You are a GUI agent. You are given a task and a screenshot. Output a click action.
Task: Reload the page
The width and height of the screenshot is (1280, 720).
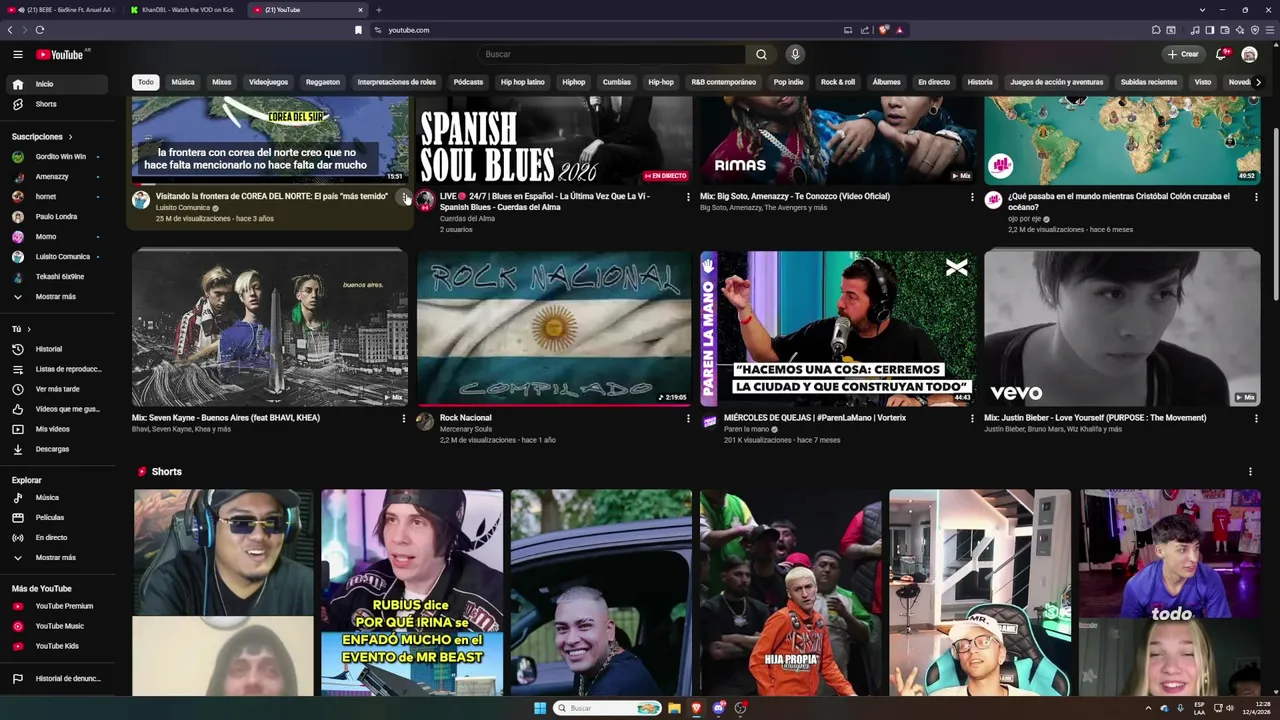click(40, 30)
